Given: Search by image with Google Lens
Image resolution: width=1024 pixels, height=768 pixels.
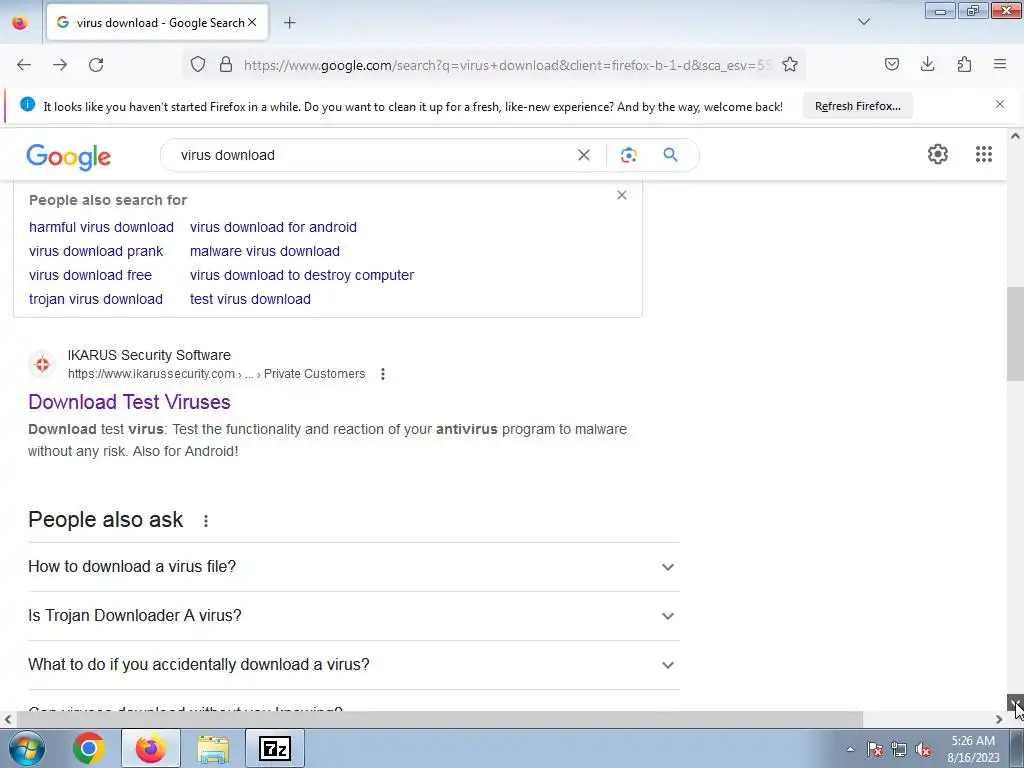Looking at the screenshot, I should click(x=628, y=155).
